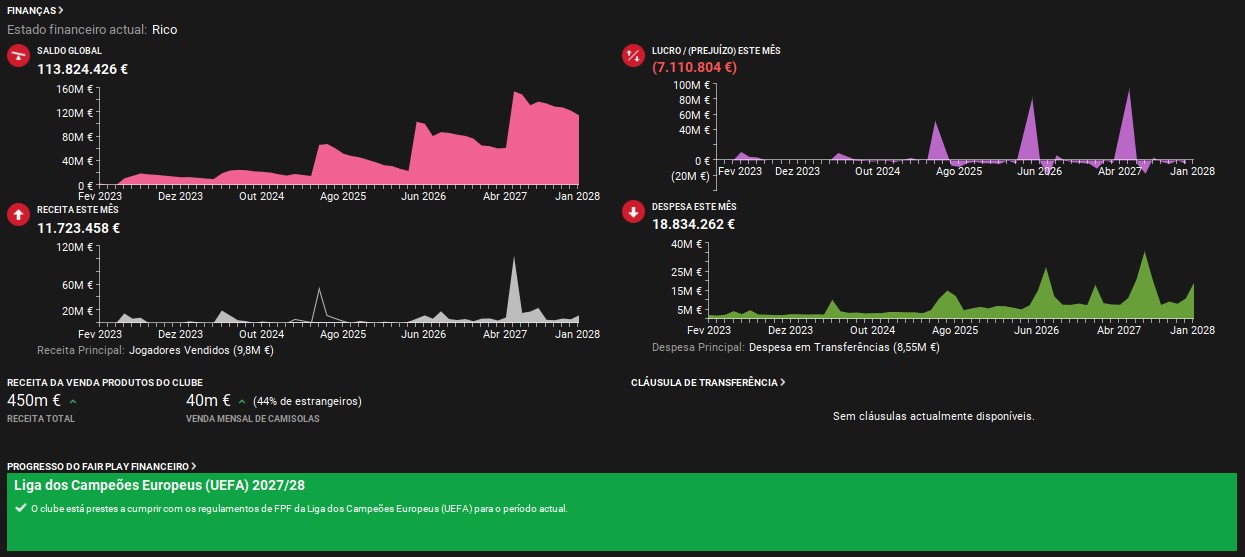Click the 40m € monthly shirt sales value
The image size is (1245, 557).
tap(208, 401)
